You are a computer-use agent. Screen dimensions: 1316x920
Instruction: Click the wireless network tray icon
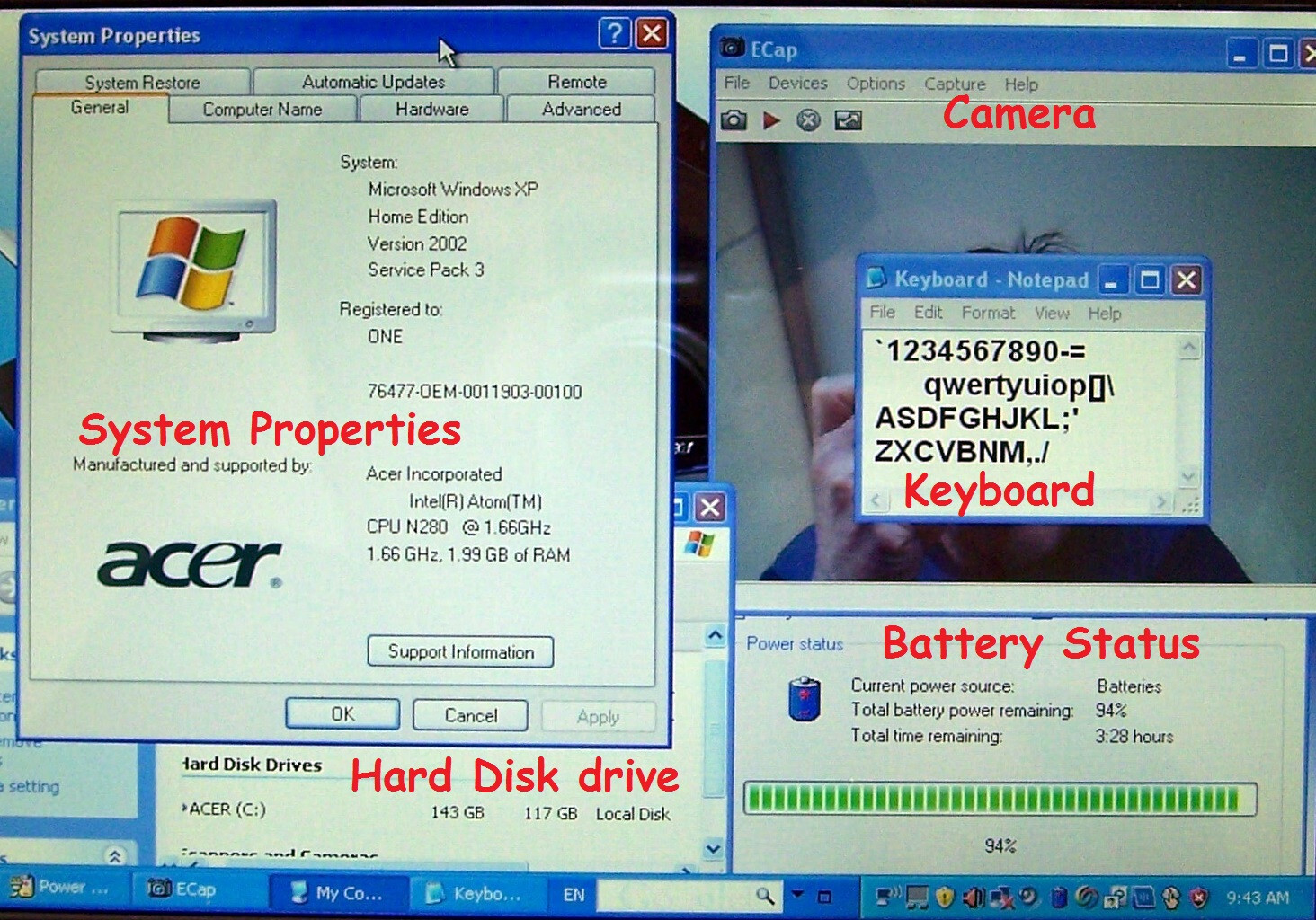point(888,896)
